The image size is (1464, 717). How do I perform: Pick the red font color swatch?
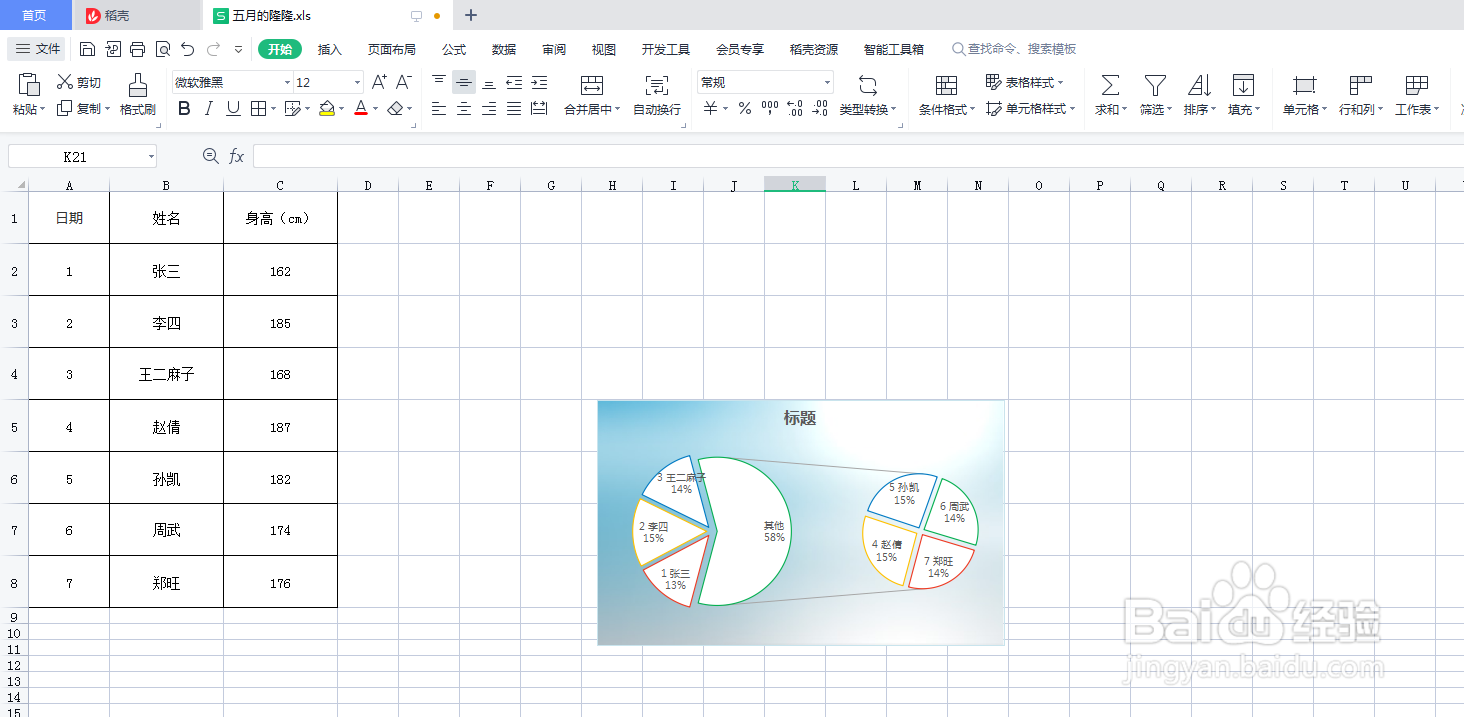click(x=362, y=109)
